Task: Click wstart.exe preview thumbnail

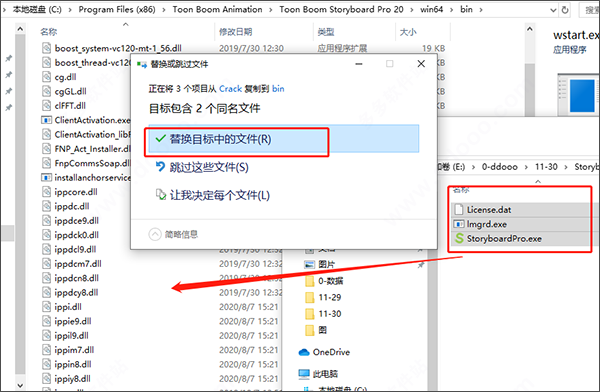Action: [x=579, y=95]
